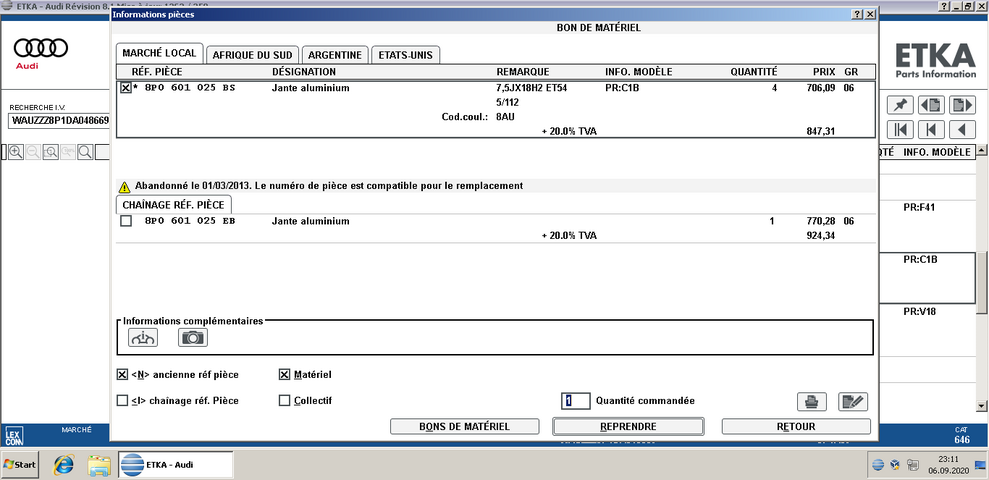Click plain left arrow back icon

pyautogui.click(x=963, y=129)
